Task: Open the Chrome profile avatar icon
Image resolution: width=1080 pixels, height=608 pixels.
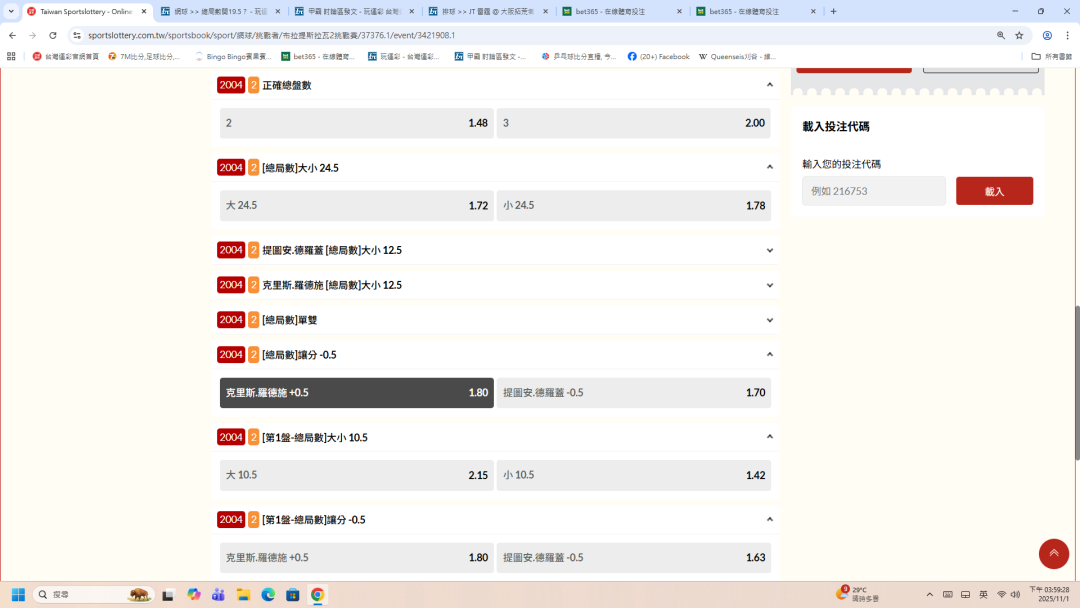Action: tap(1047, 35)
